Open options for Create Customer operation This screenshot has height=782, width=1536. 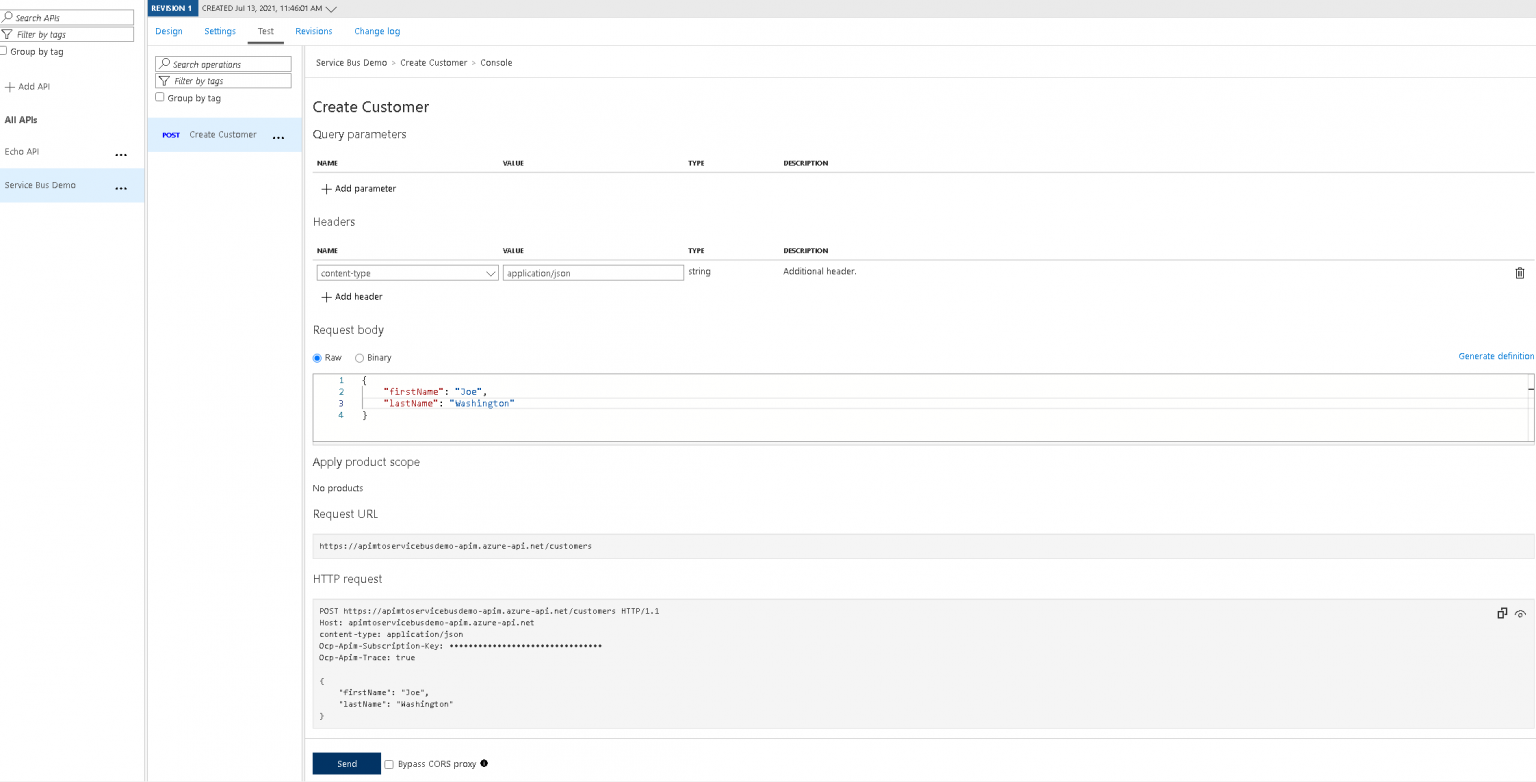coord(278,136)
